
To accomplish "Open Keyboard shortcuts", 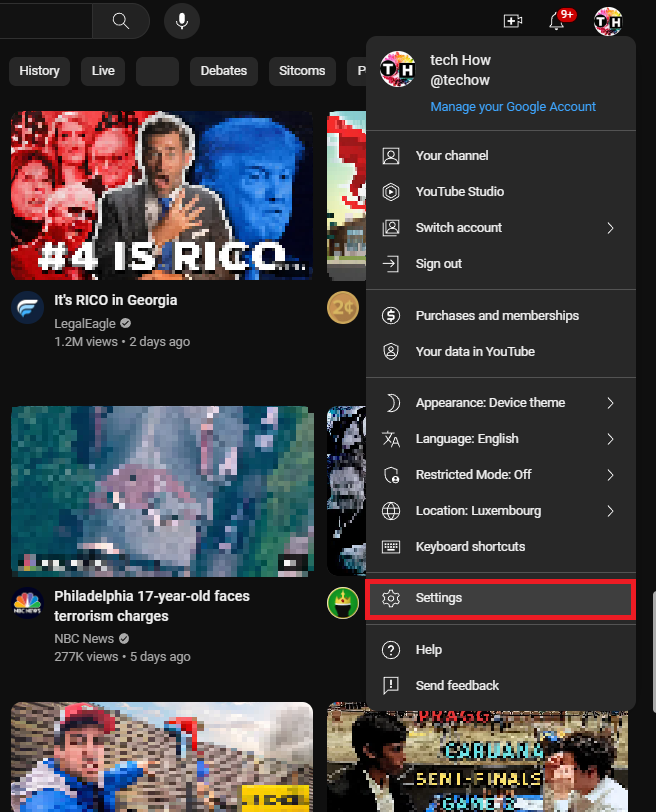I will (501, 547).
